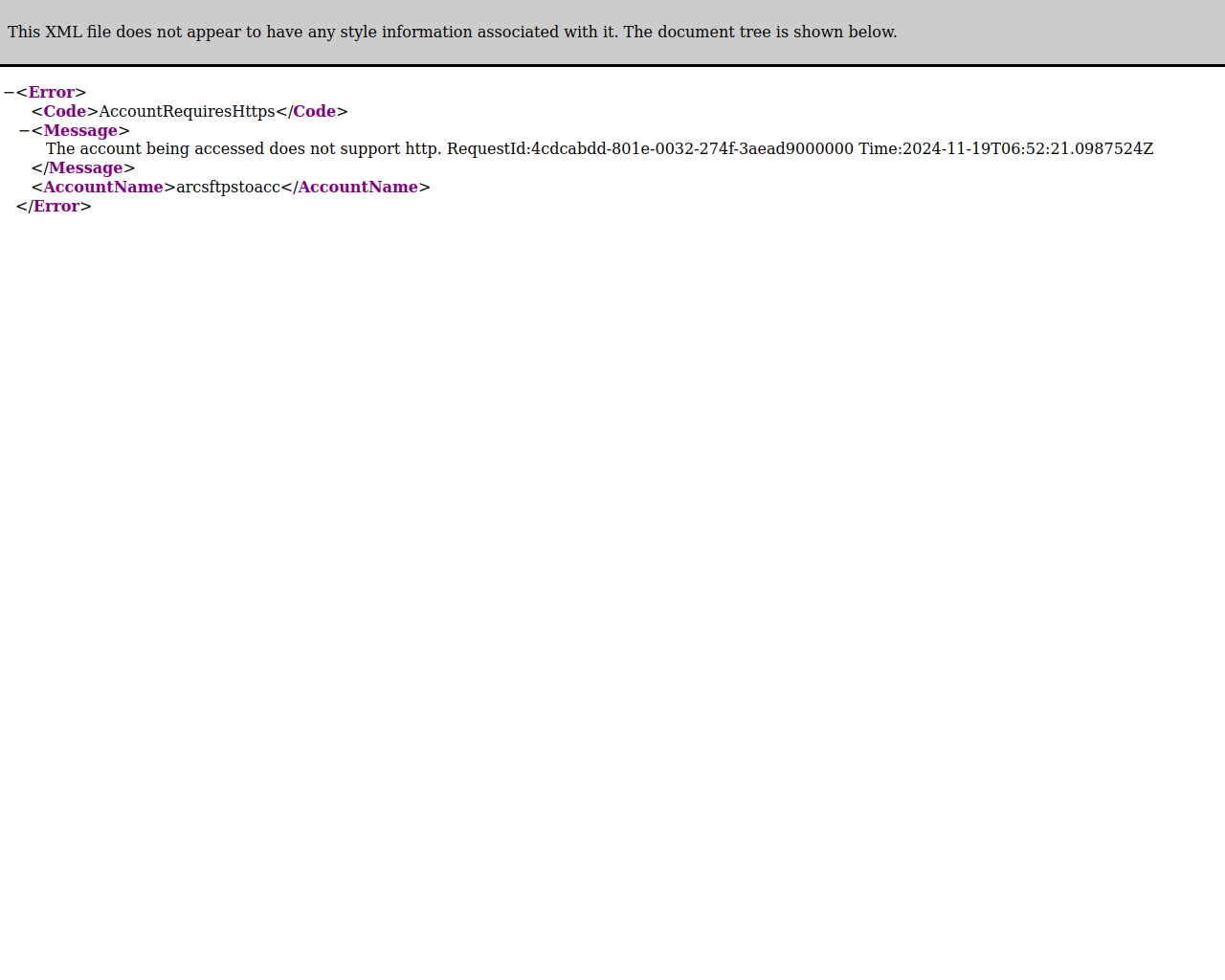The width and height of the screenshot is (1225, 980).
Task: Click the error message text about http
Action: click(599, 149)
